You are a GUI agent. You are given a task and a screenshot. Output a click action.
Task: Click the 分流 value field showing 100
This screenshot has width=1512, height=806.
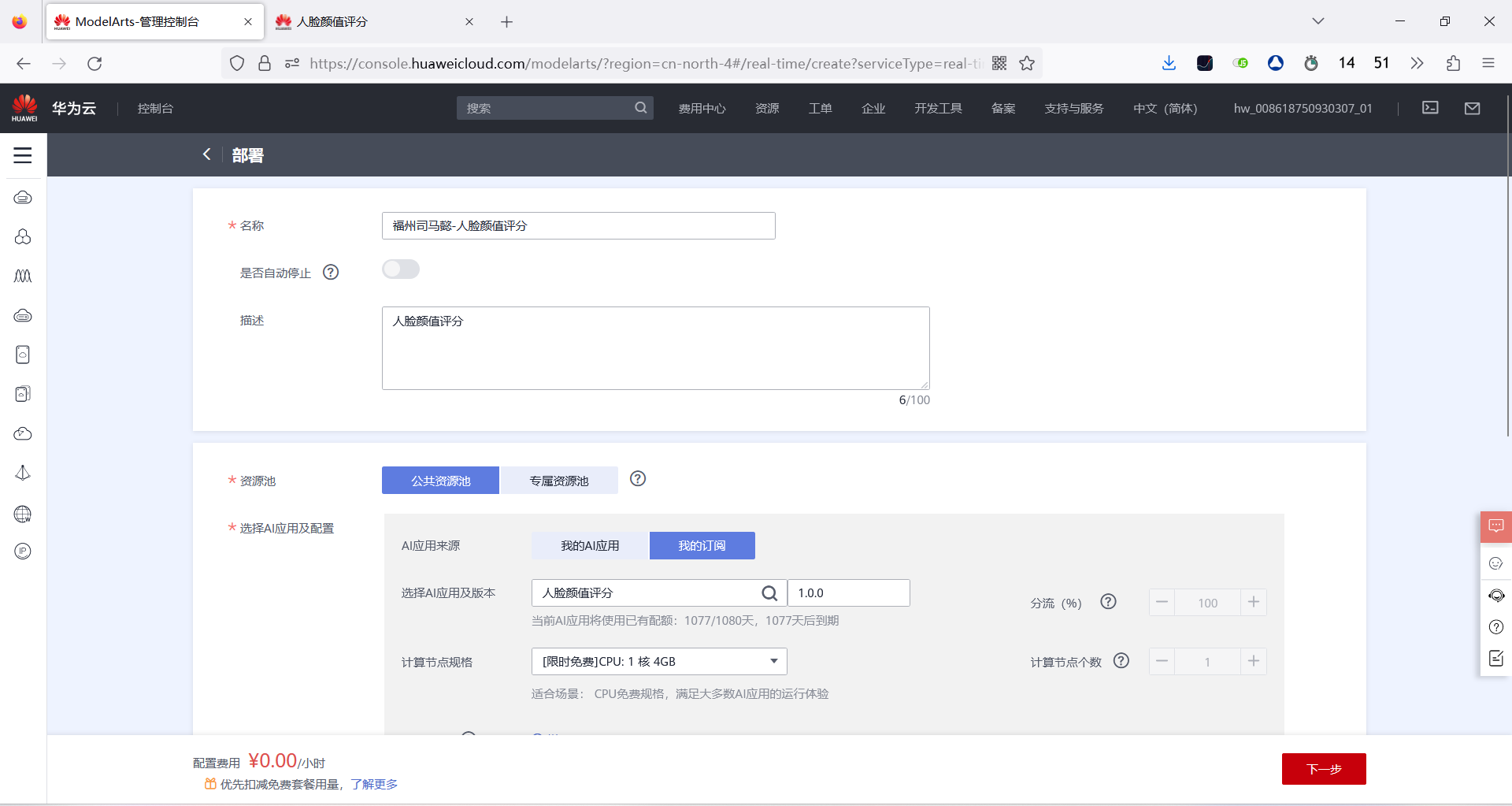1207,603
